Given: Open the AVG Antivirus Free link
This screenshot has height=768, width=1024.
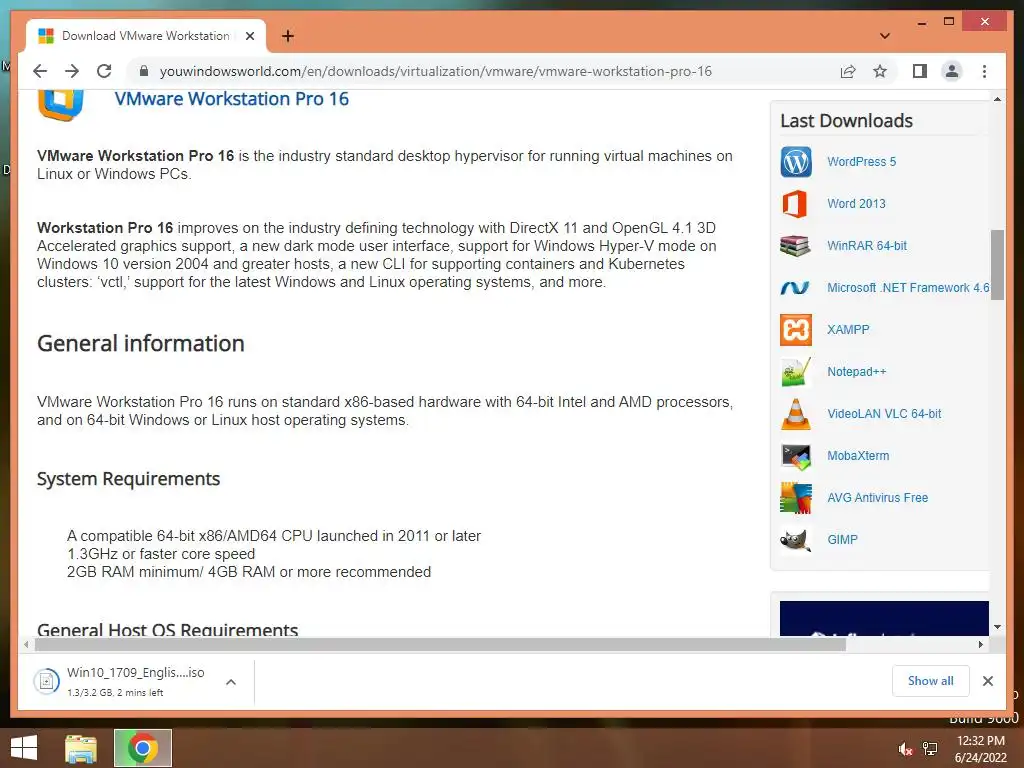Looking at the screenshot, I should (x=877, y=498).
